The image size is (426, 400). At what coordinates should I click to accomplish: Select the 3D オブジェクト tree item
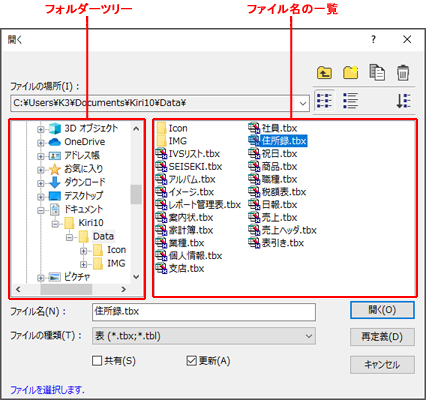(x=91, y=128)
